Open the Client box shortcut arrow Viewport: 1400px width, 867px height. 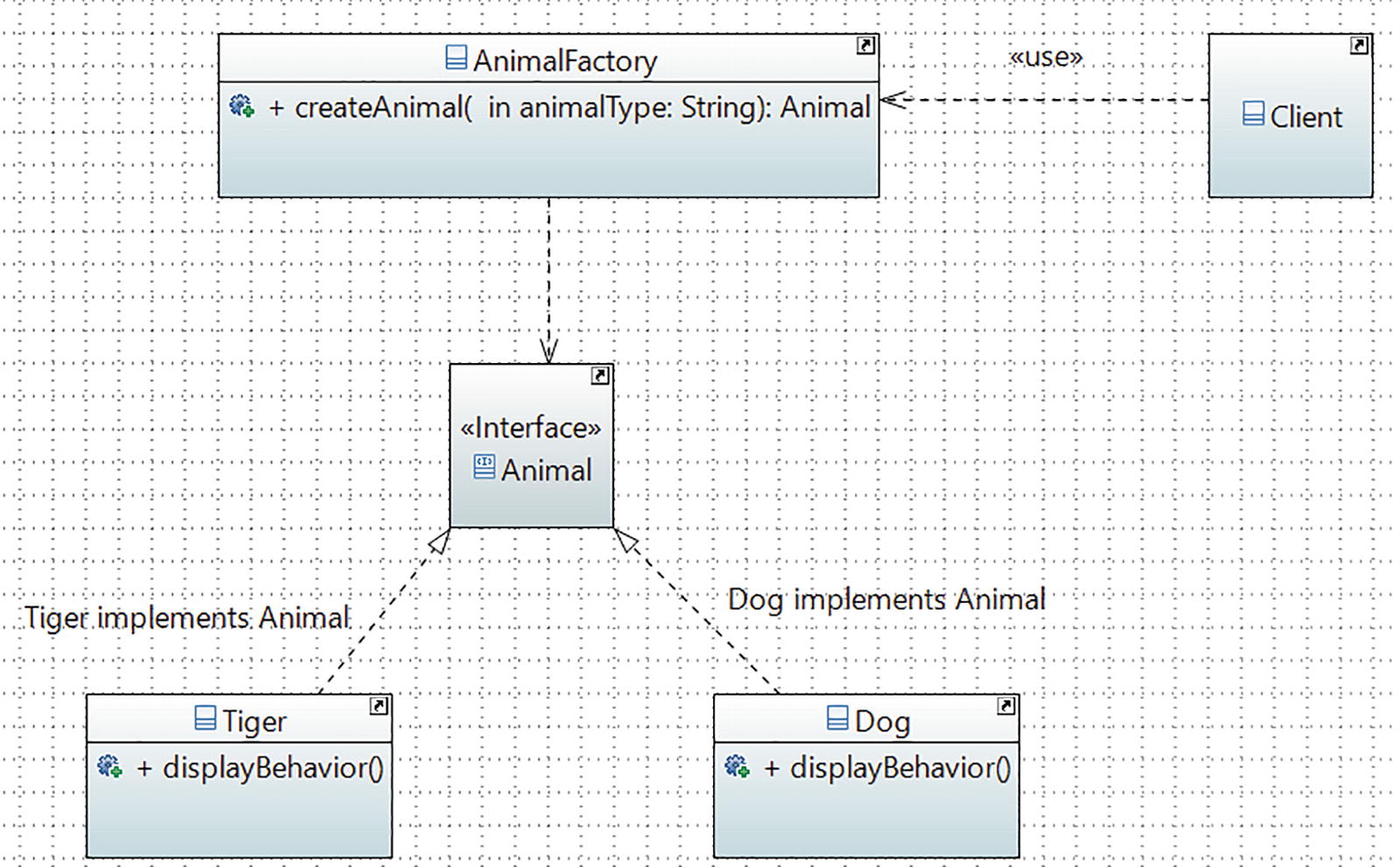coord(1359,45)
